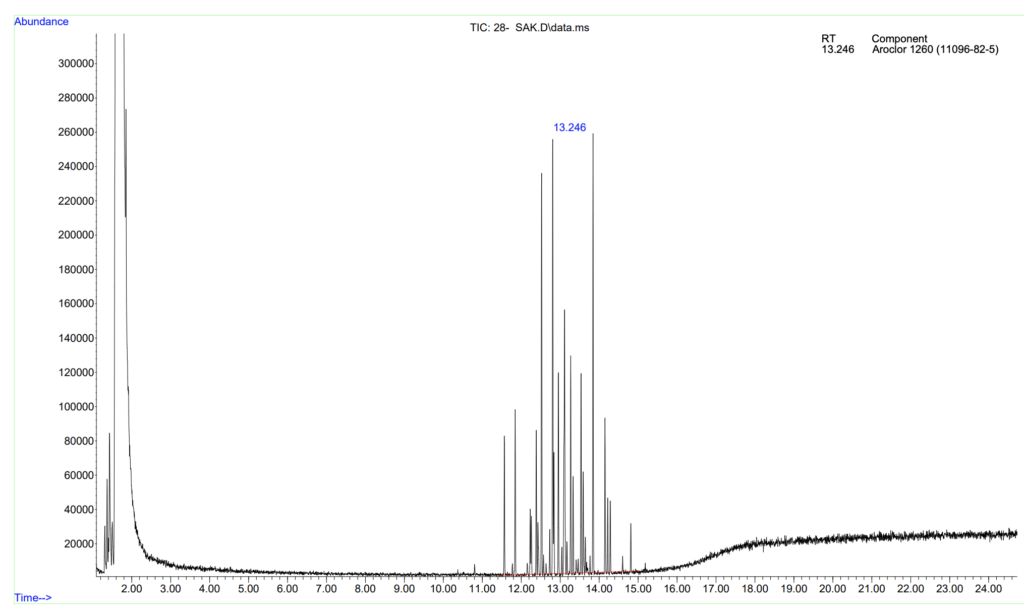Click the 160000 abundance tick label
Viewport: 1024px width, 612px height.
coord(76,304)
